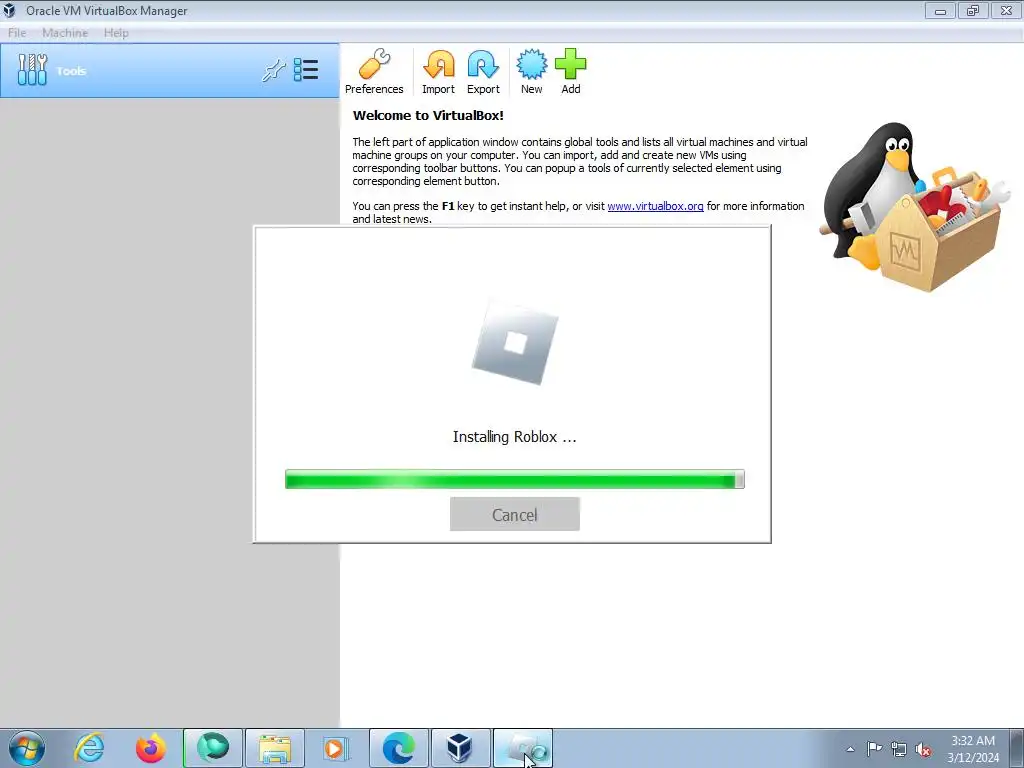Click the 'Installing Roblox ...' text

515,437
